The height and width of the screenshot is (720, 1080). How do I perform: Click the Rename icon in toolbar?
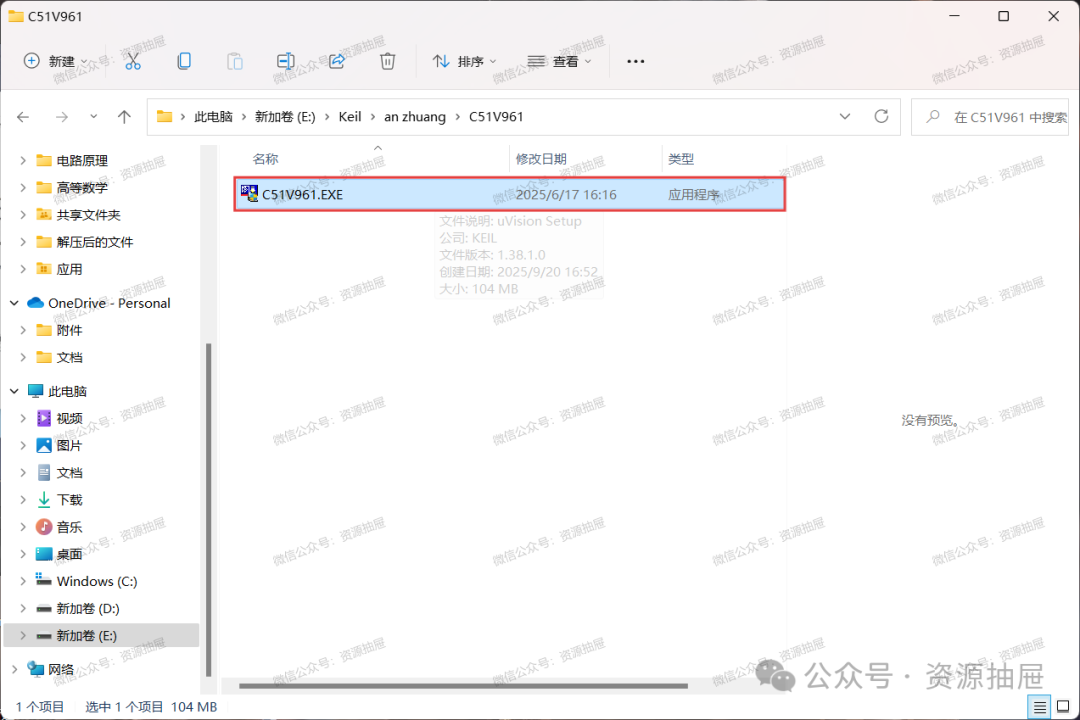tap(286, 61)
